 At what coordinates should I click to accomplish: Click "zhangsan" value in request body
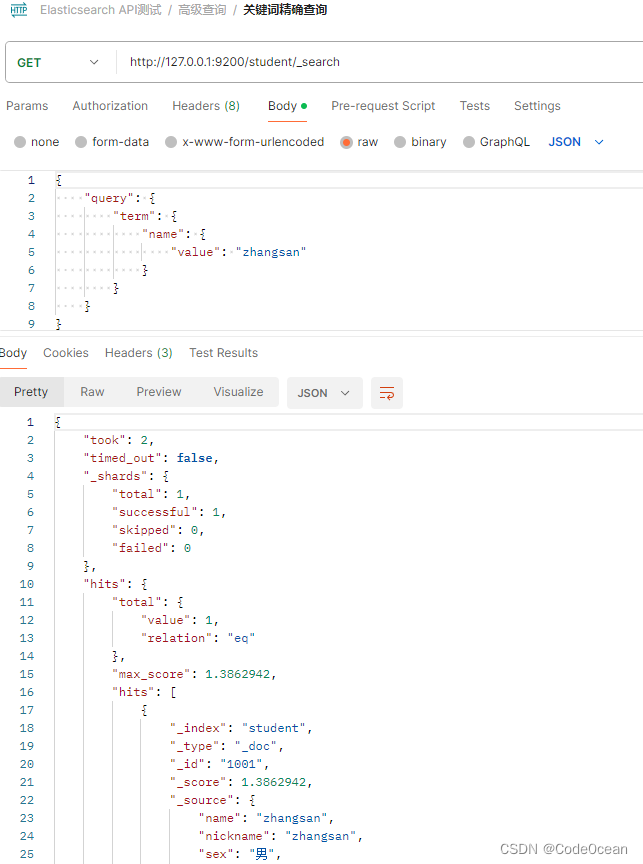(271, 252)
